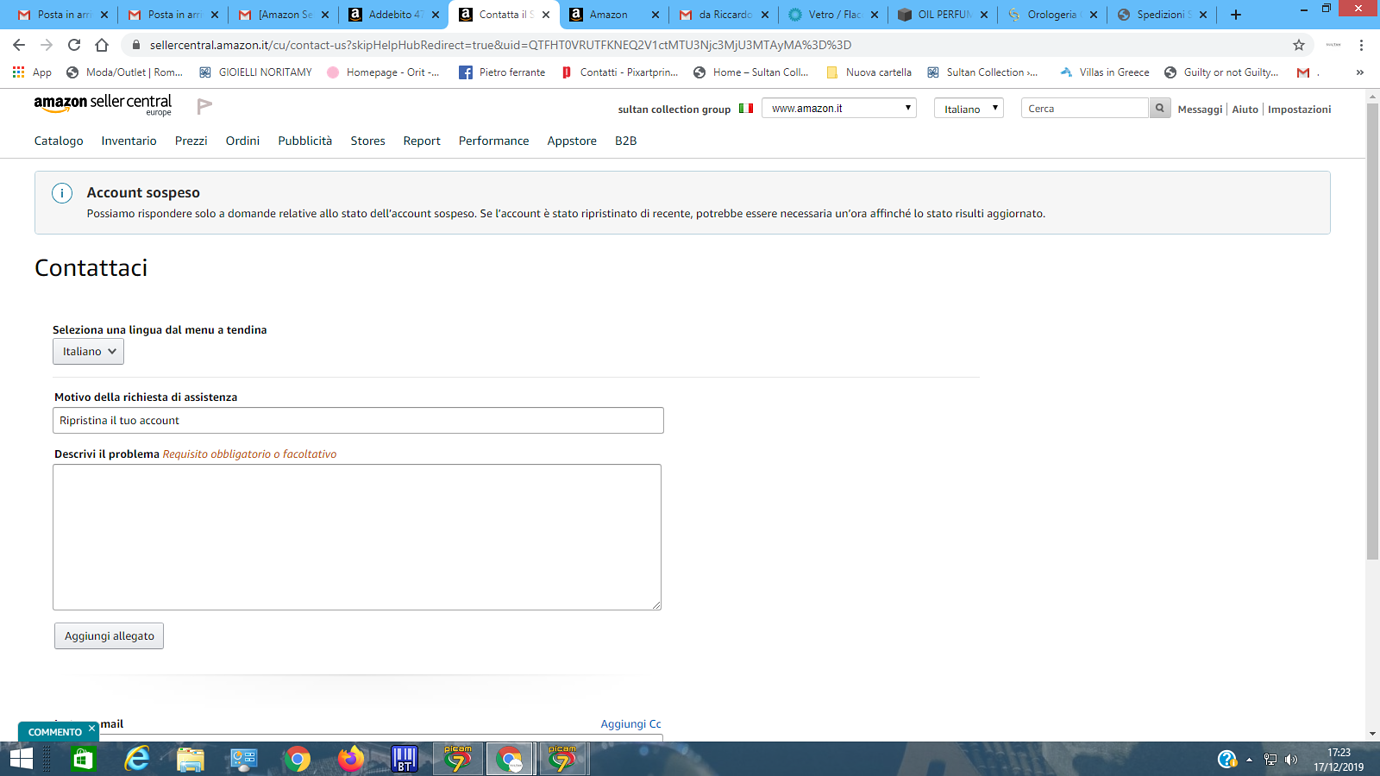Open the 'Nuova cartella' bookmarks folder
This screenshot has height=776, width=1380.
coord(869,72)
